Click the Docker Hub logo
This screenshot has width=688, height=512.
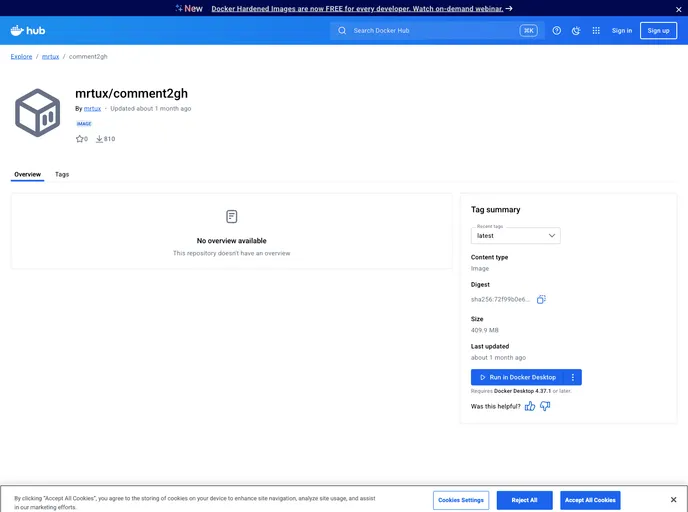28,31
